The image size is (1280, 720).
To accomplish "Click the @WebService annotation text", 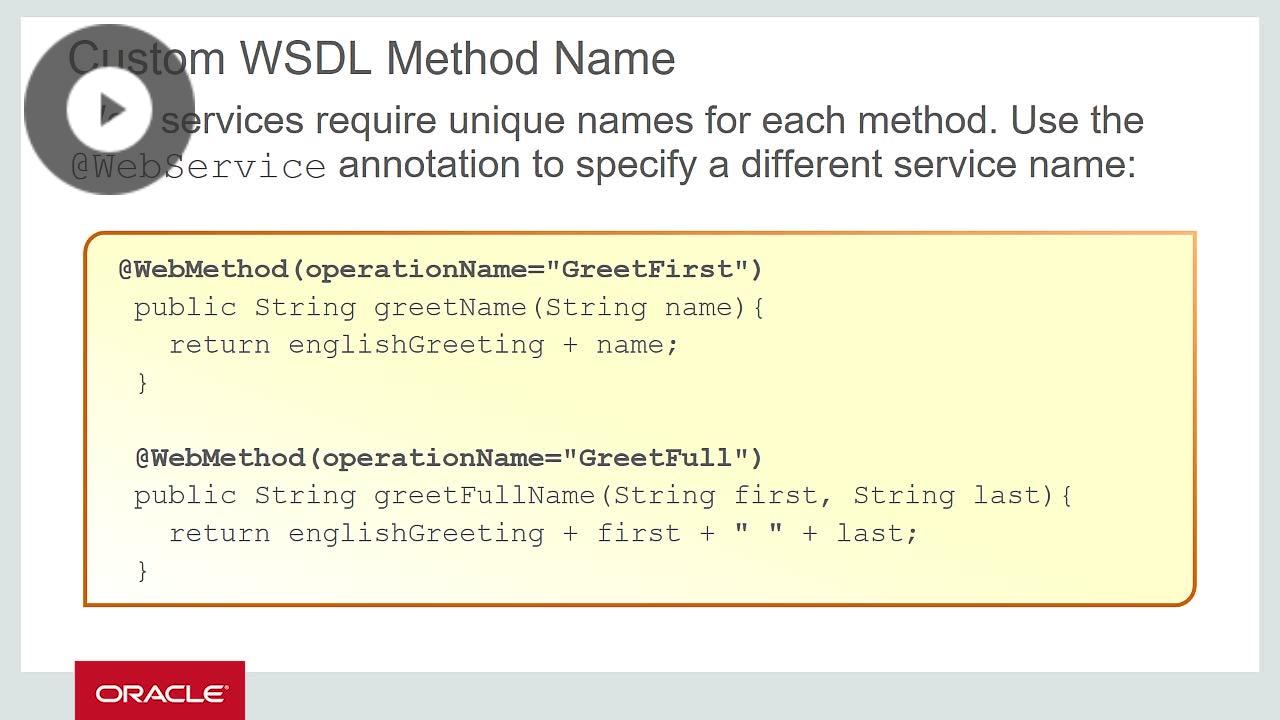I will [197, 164].
